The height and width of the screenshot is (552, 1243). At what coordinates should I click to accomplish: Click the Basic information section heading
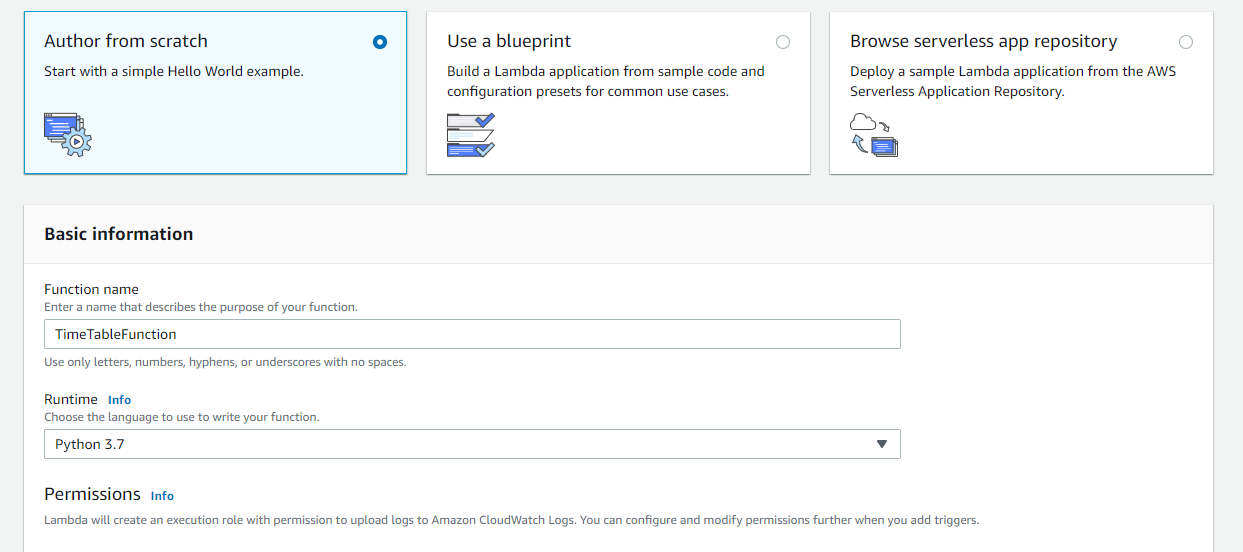click(119, 234)
